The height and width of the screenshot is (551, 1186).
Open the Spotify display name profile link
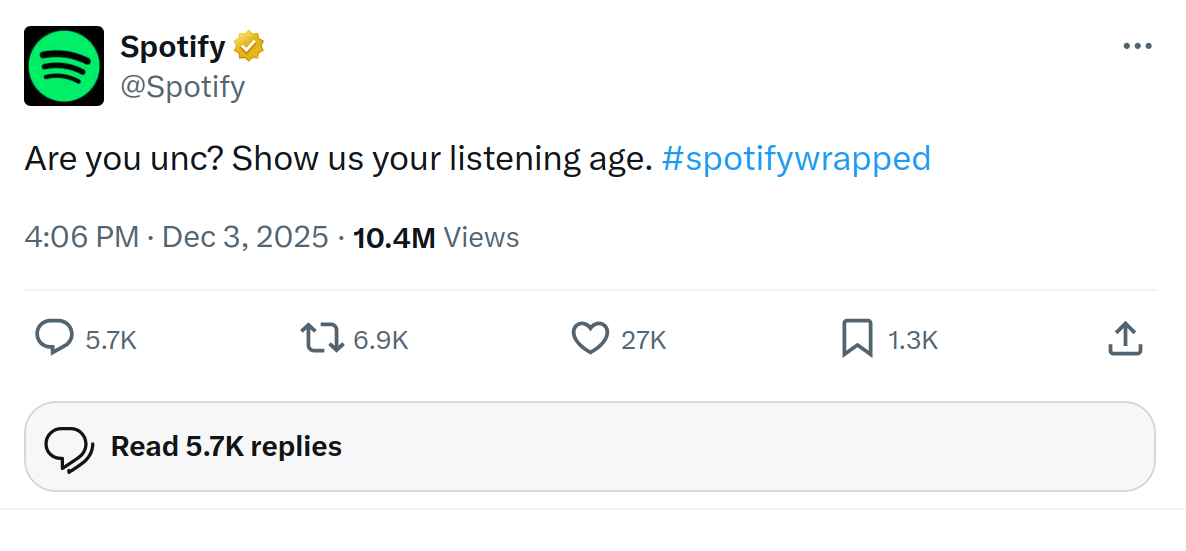click(172, 46)
